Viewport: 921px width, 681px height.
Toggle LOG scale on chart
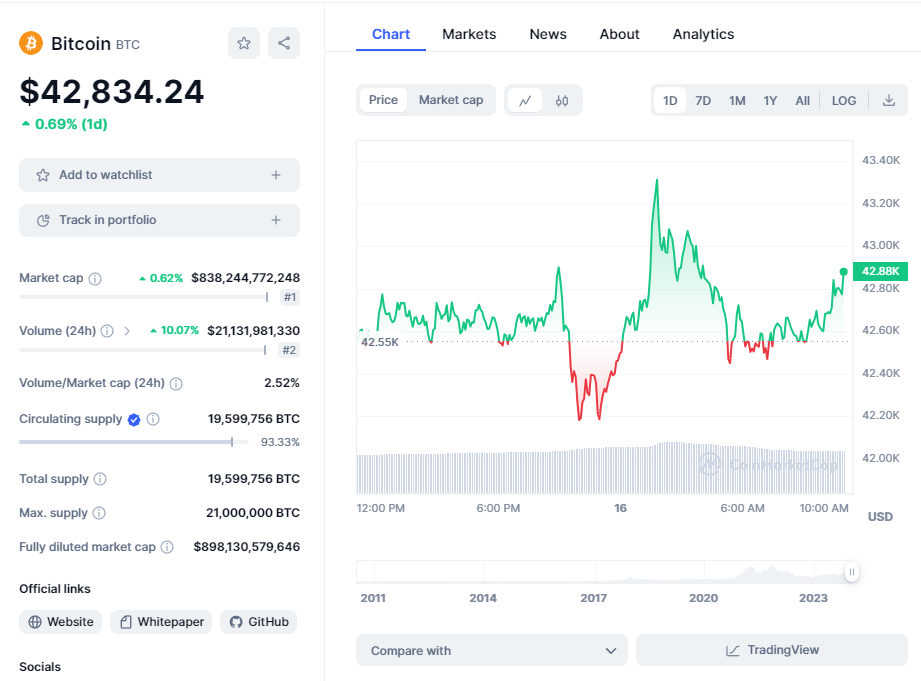coord(843,100)
